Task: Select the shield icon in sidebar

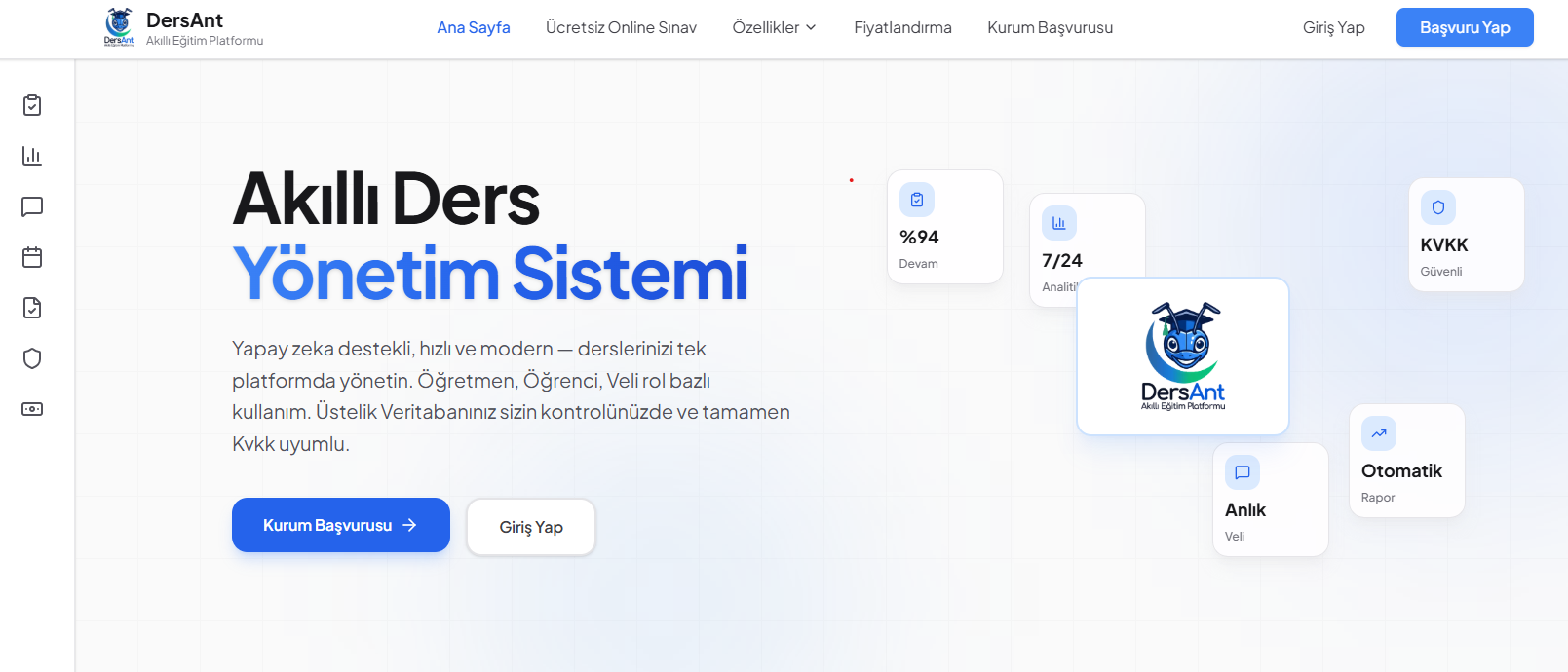Action: (32, 358)
